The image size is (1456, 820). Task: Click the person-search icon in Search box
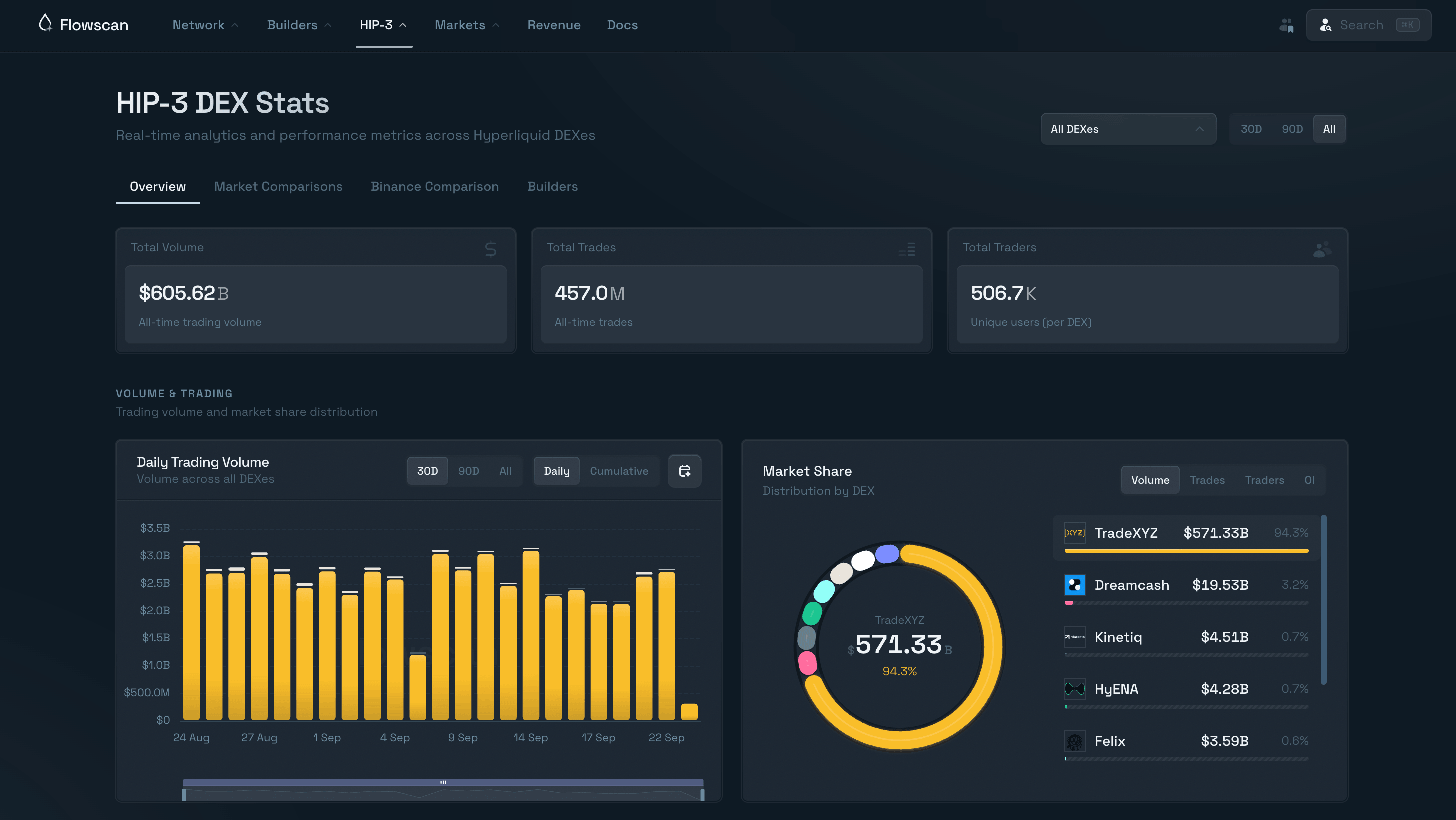1325,25
